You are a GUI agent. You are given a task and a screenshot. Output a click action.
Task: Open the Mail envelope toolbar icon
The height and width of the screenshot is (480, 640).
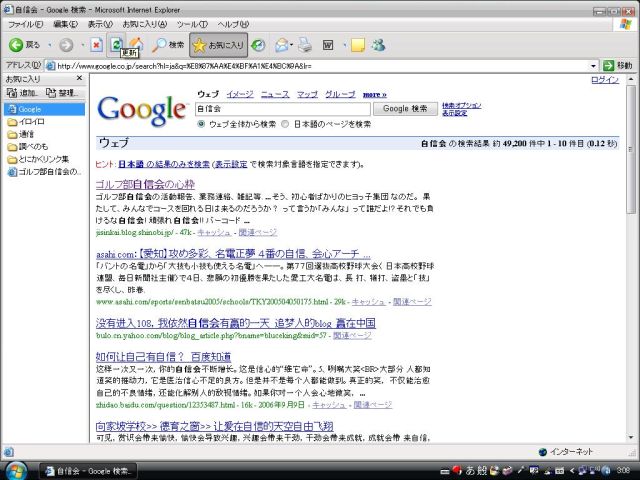(281, 45)
